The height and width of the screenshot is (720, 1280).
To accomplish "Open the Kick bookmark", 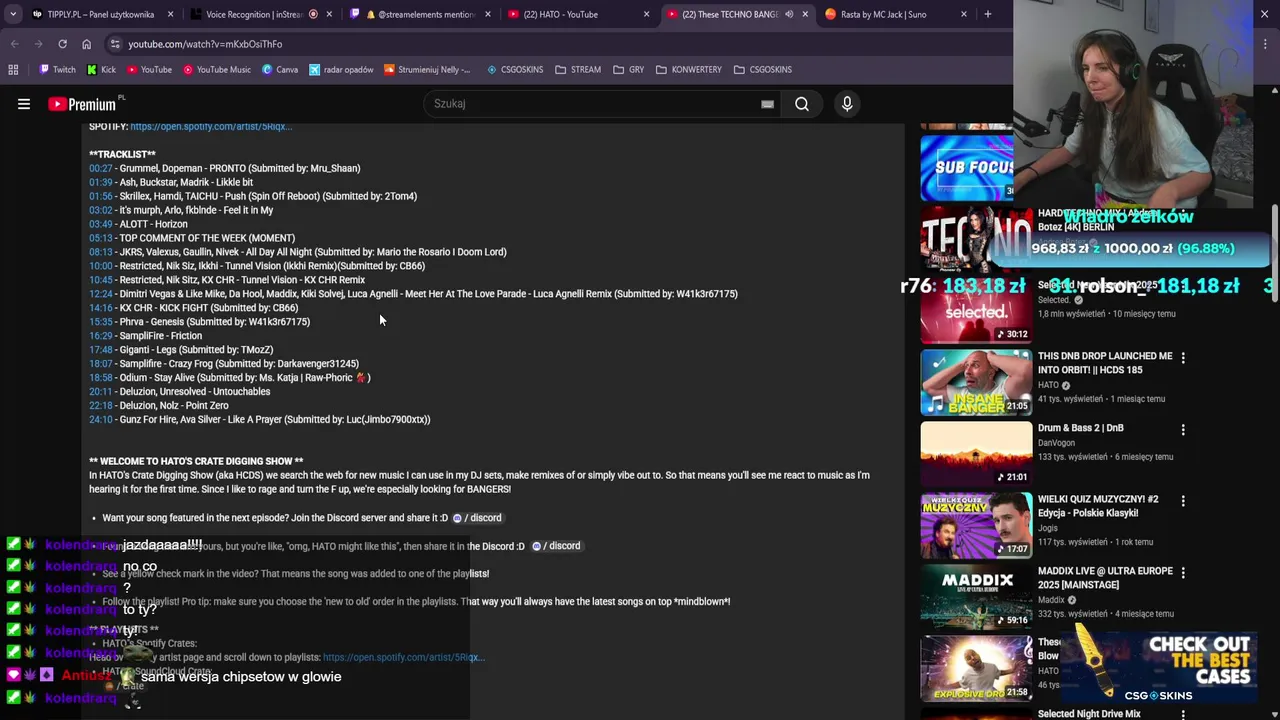I will click(x=101, y=70).
